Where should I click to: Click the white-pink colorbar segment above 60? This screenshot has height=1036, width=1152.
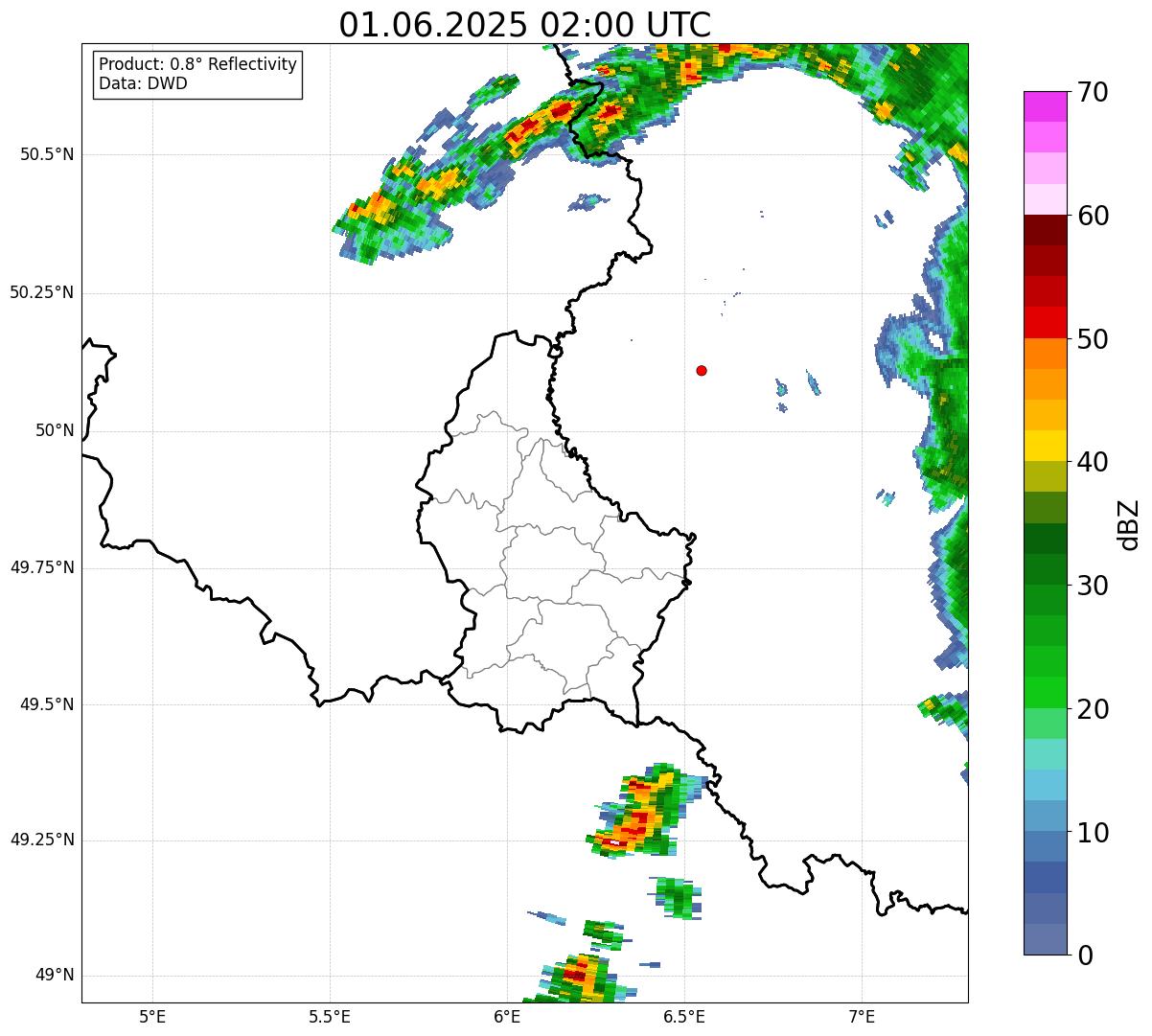[x=1045, y=199]
